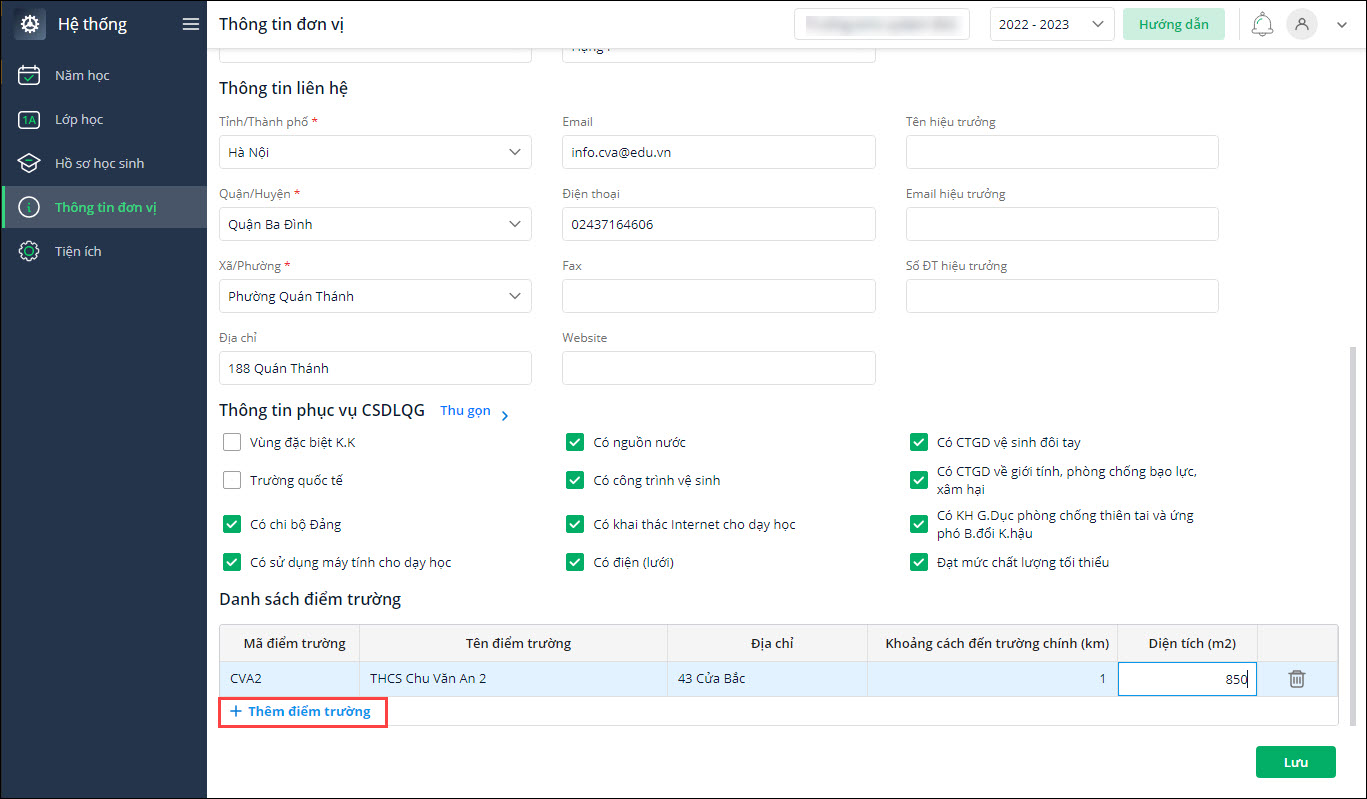1367x799 pixels.
Task: Open the 2022 - 2023 school year dropdown
Action: point(1052,24)
